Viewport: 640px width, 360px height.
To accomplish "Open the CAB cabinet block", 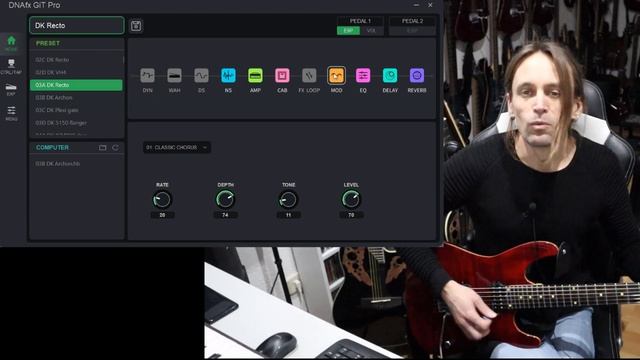I will pyautogui.click(x=282, y=76).
